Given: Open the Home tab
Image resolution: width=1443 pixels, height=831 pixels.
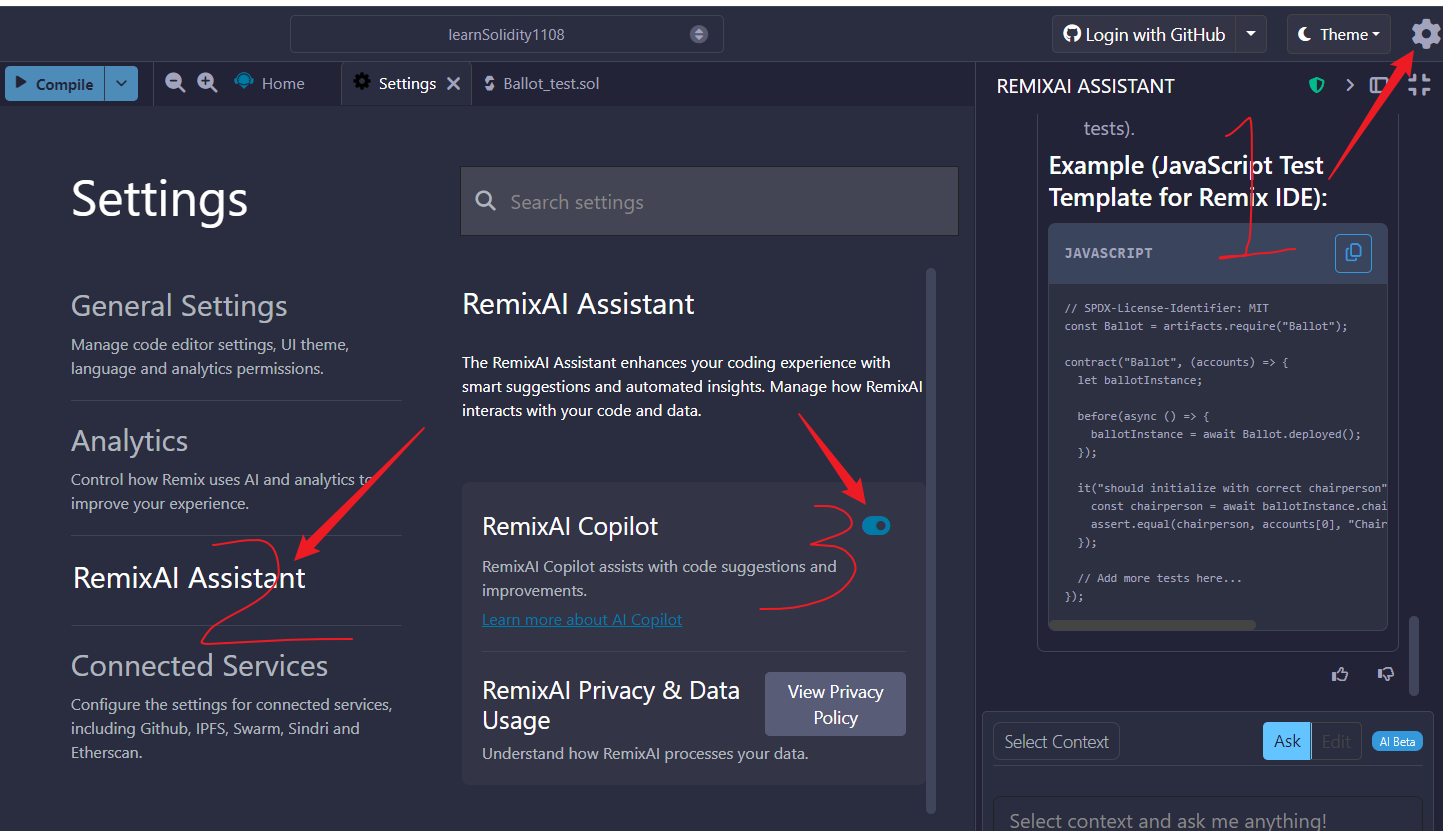Looking at the screenshot, I should (282, 84).
